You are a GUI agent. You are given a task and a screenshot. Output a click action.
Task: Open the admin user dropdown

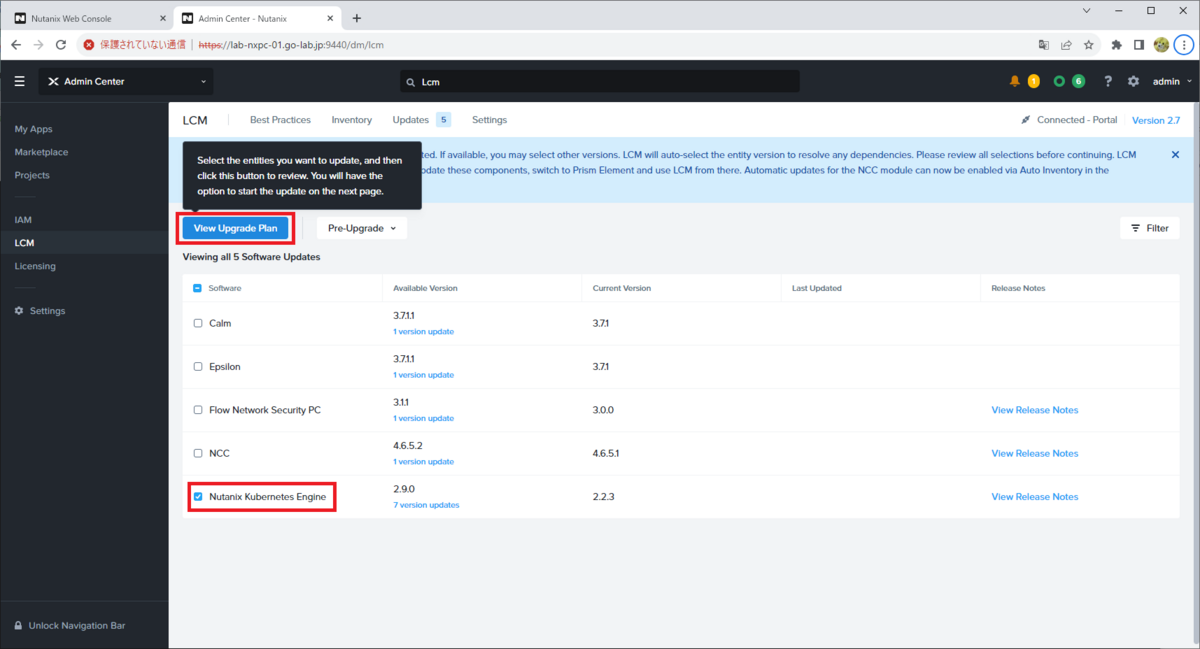[1172, 81]
